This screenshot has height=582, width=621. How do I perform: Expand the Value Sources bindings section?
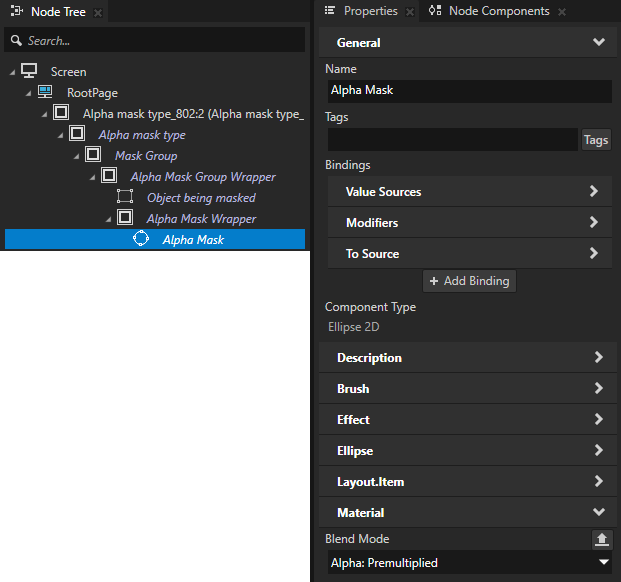click(470, 192)
